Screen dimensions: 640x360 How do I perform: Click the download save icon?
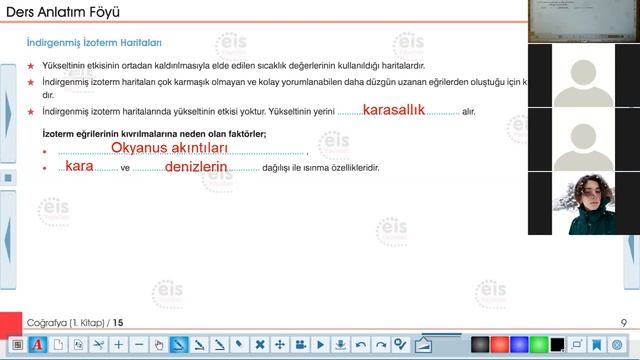[340, 345]
